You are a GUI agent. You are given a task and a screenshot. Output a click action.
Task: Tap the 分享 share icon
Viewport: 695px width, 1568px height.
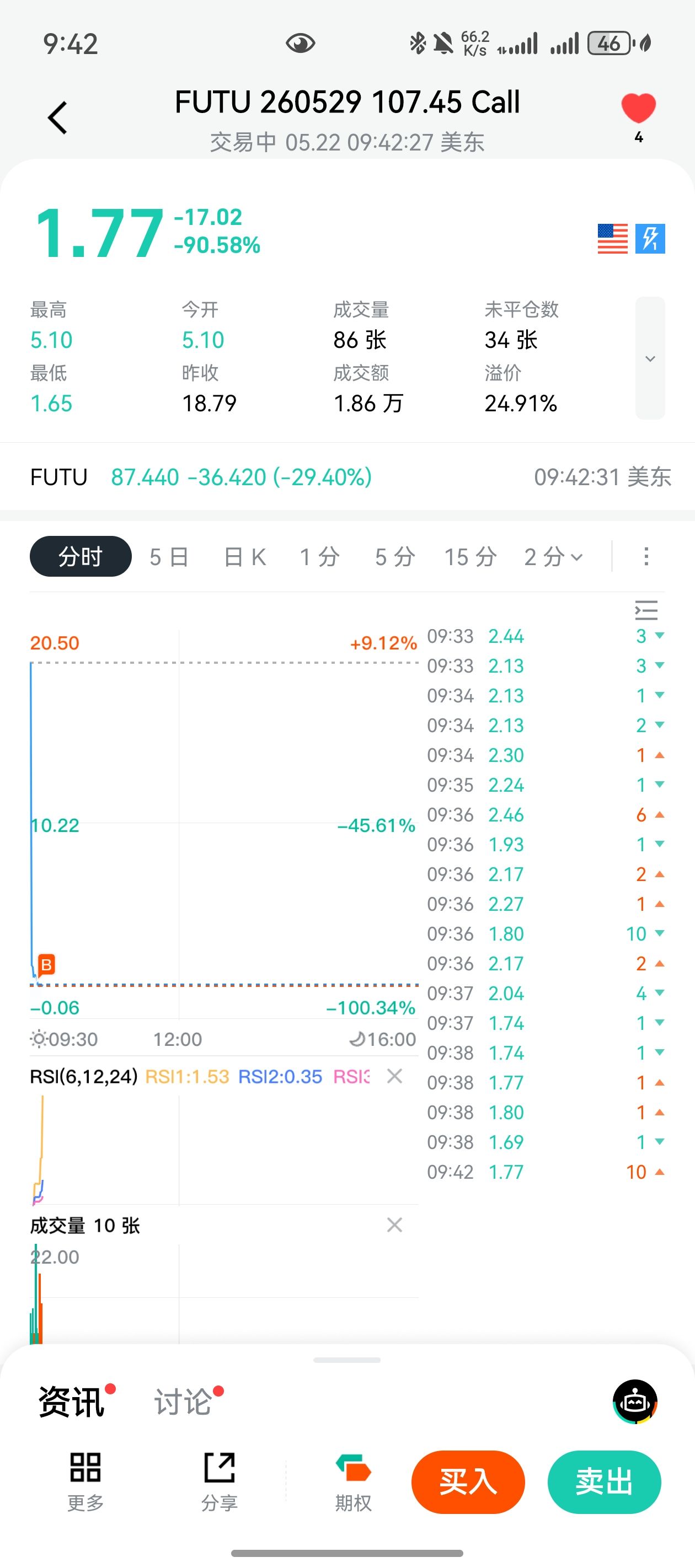tap(220, 1481)
